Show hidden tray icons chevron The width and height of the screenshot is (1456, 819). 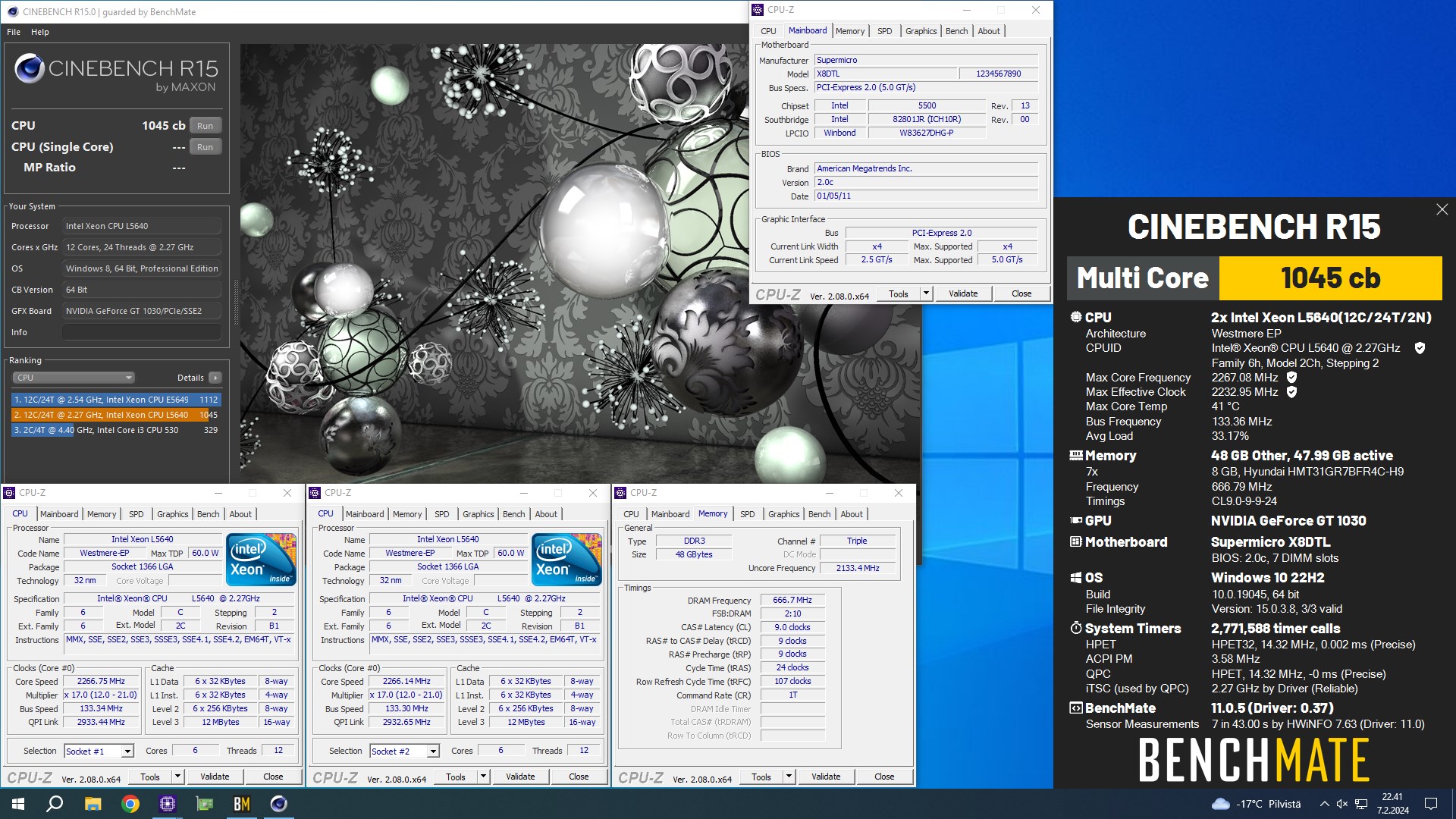(1324, 804)
